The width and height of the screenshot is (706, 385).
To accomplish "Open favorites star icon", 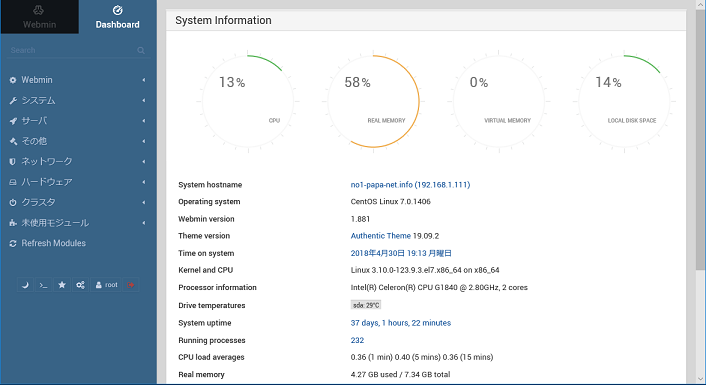I will [62, 285].
